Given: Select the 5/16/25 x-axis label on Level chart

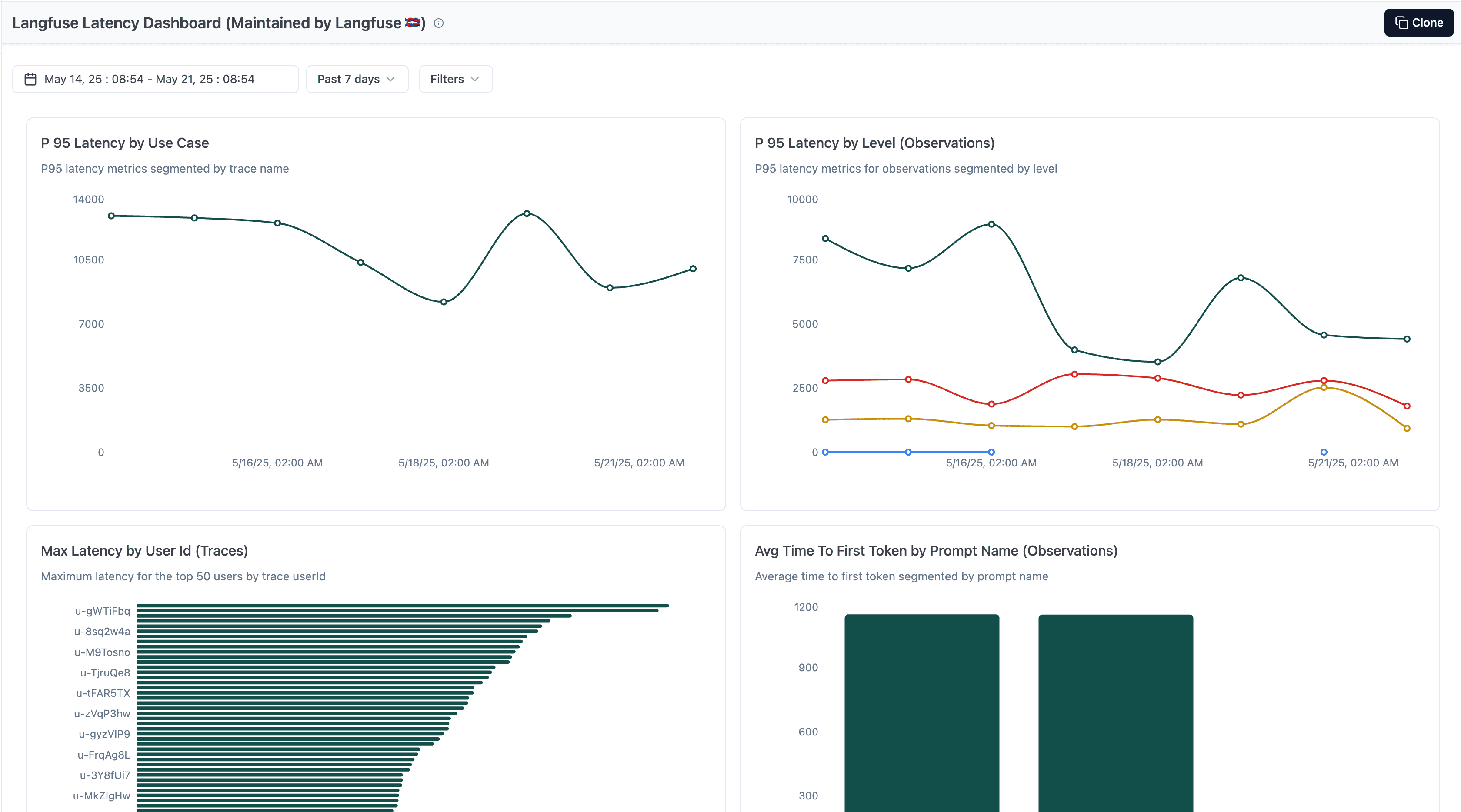Looking at the screenshot, I should tap(991, 463).
